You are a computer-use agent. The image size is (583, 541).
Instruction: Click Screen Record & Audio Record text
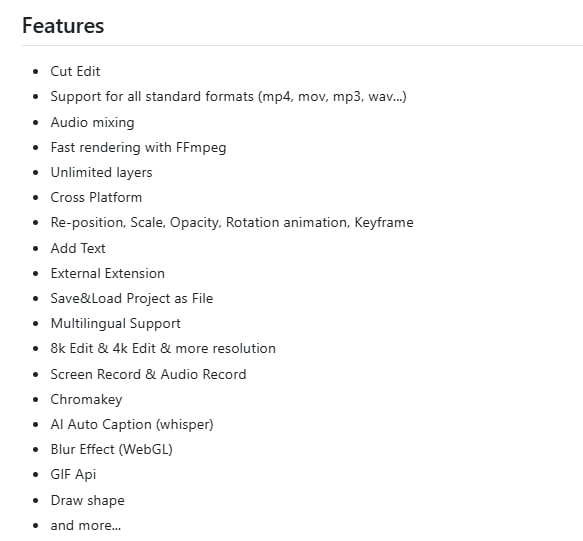click(x=148, y=374)
